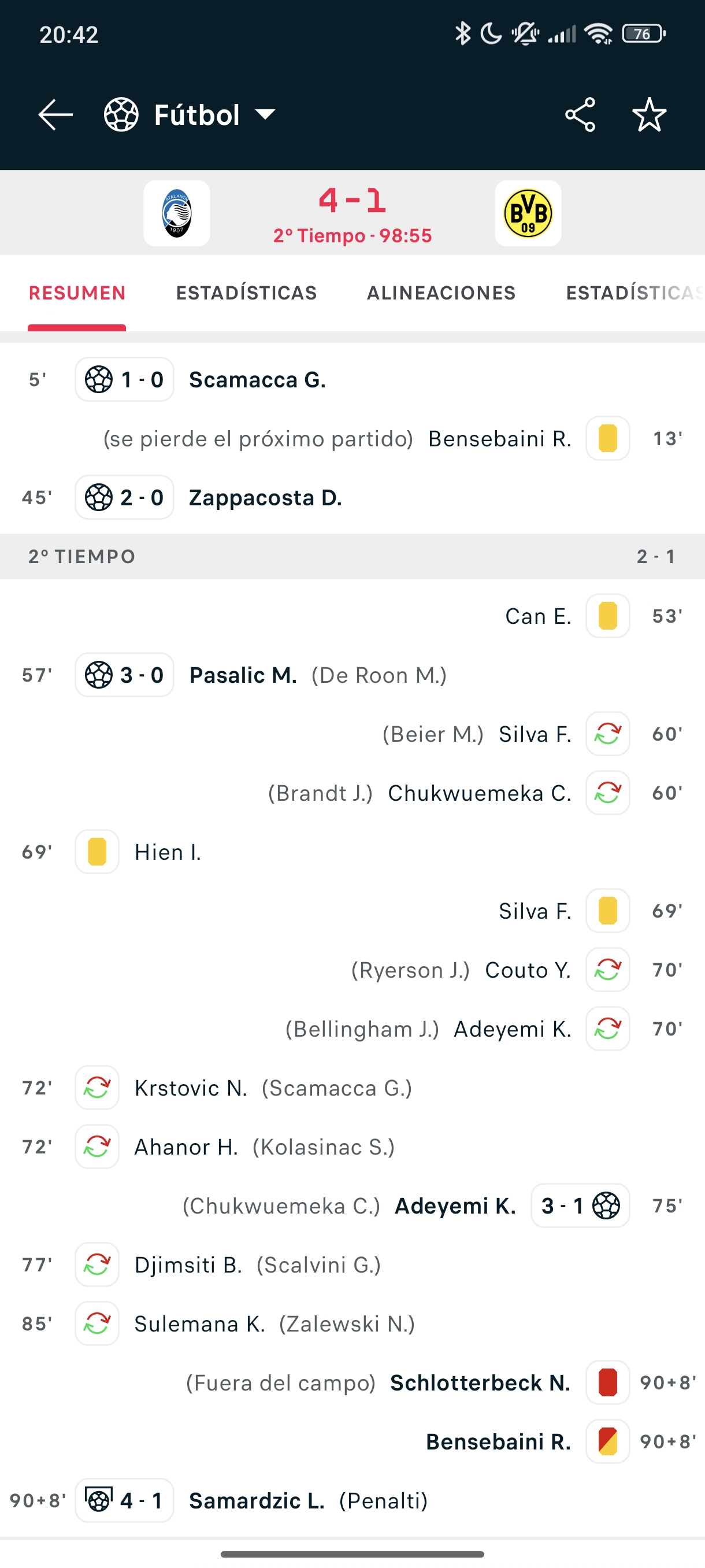The width and height of the screenshot is (705, 1568).
Task: Tap the Borussia Dortmund team crest
Action: 528,214
